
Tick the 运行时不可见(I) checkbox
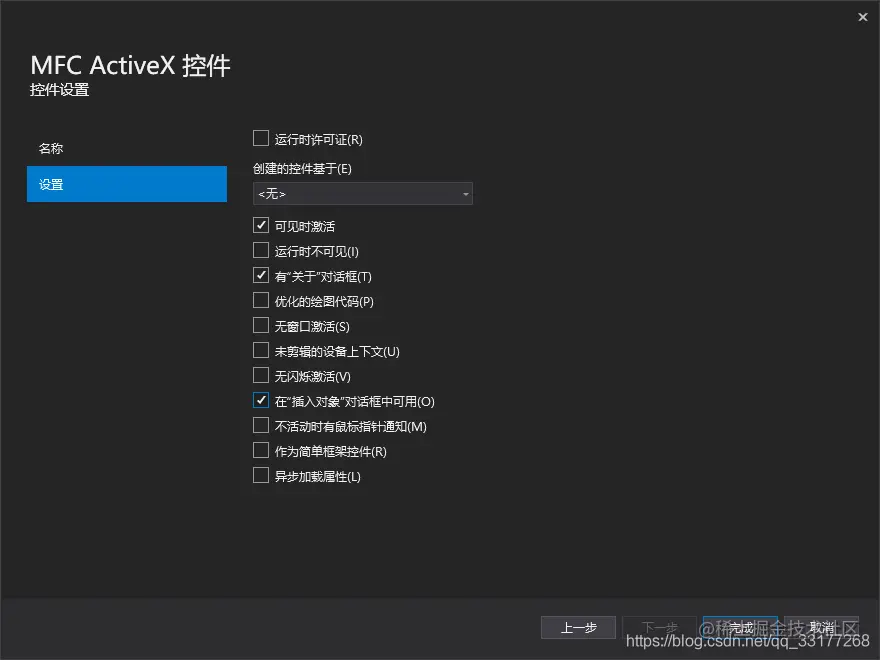coord(261,250)
